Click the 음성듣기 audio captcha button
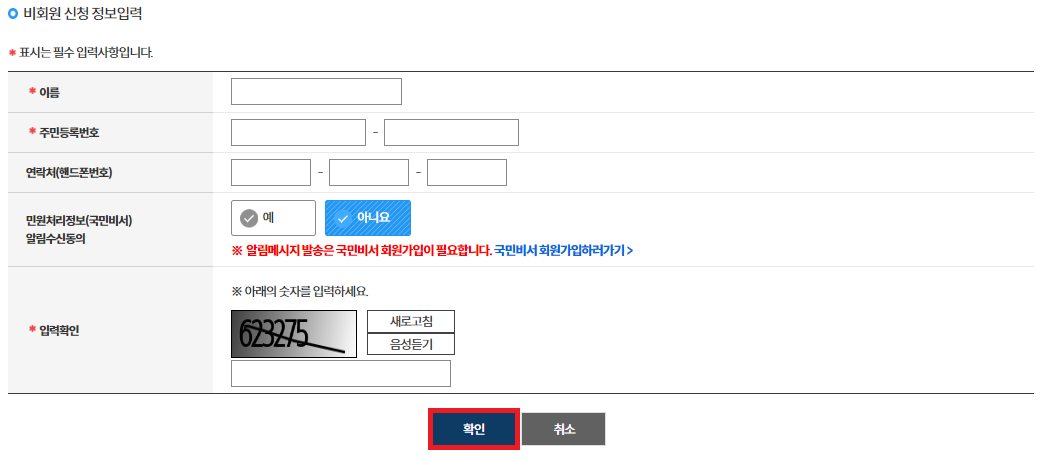Image resolution: width=1048 pixels, height=460 pixels. [411, 344]
